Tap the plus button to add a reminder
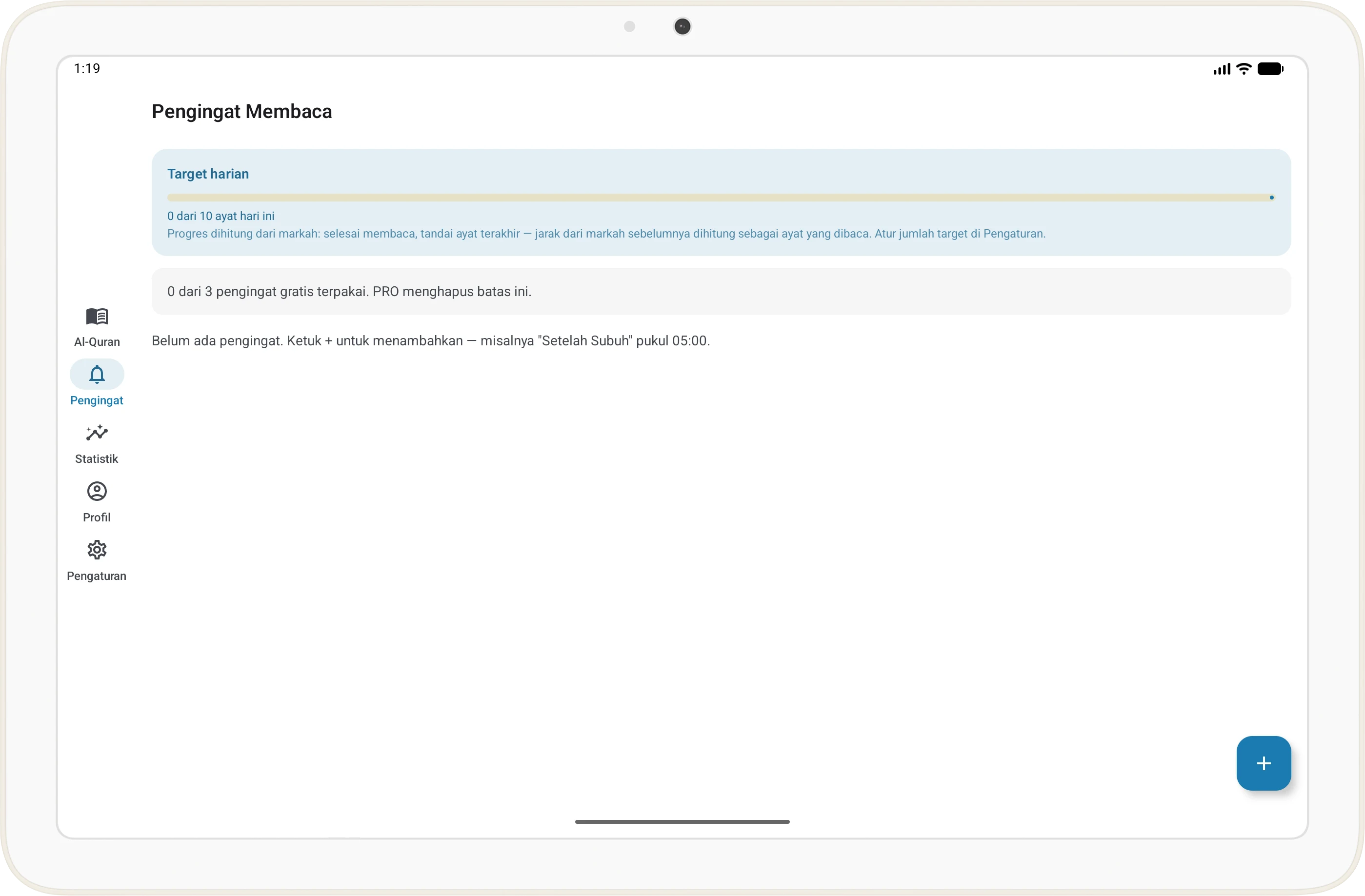This screenshot has height=896, width=1365. pos(1264,763)
